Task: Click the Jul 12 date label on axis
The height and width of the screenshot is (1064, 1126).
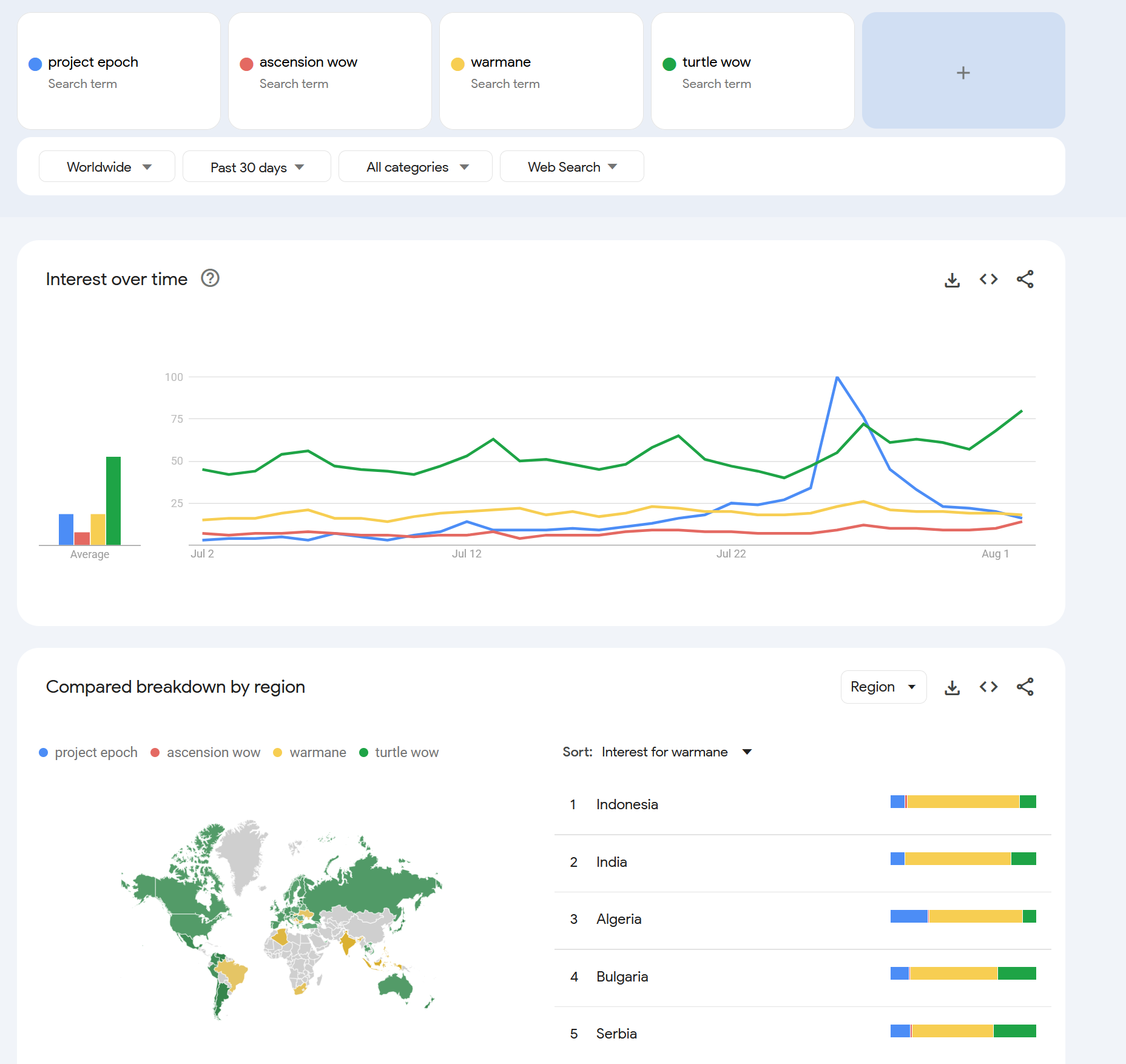Action: (x=467, y=554)
